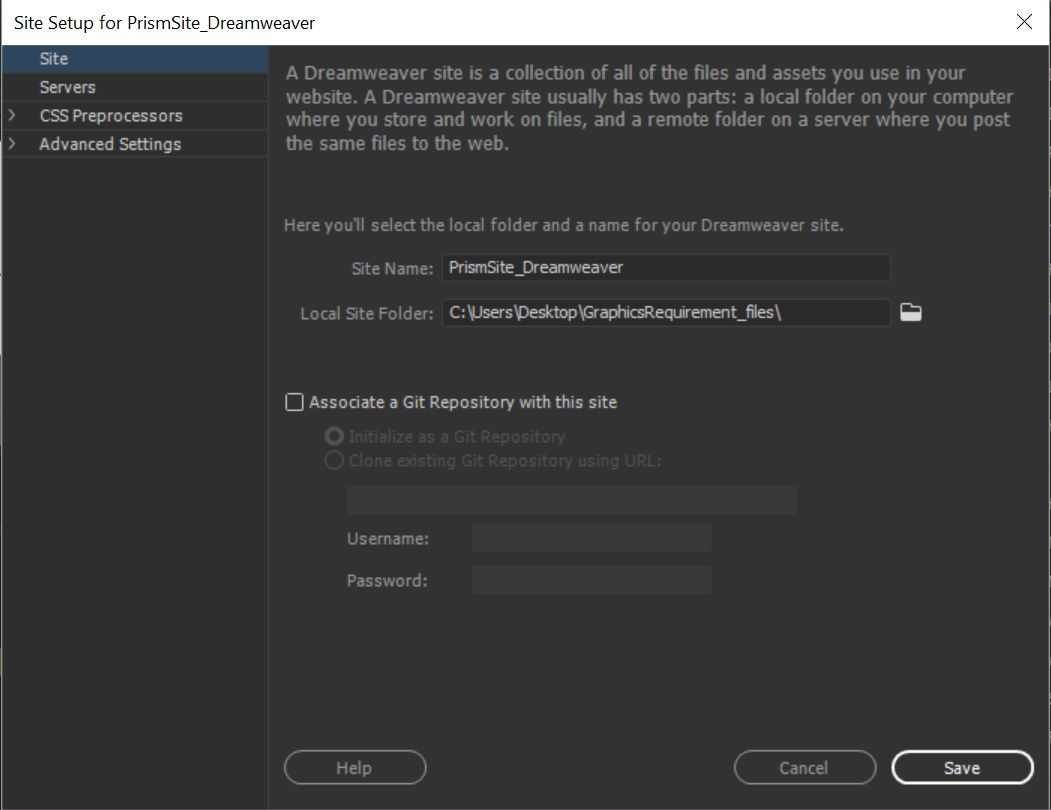
Task: Click the Site Name text field
Action: pyautogui.click(x=665, y=268)
